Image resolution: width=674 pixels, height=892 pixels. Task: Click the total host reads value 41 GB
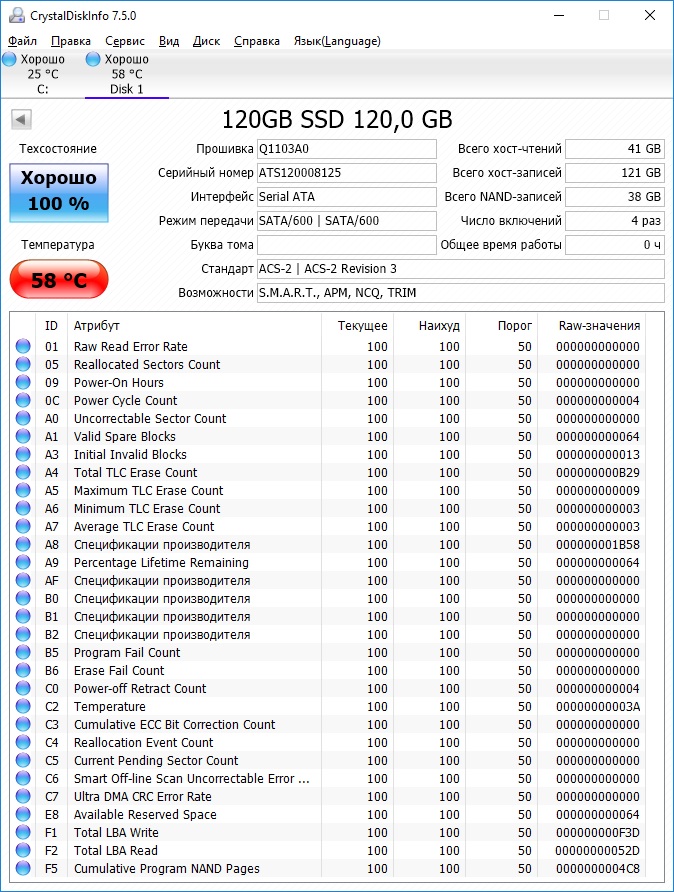615,149
